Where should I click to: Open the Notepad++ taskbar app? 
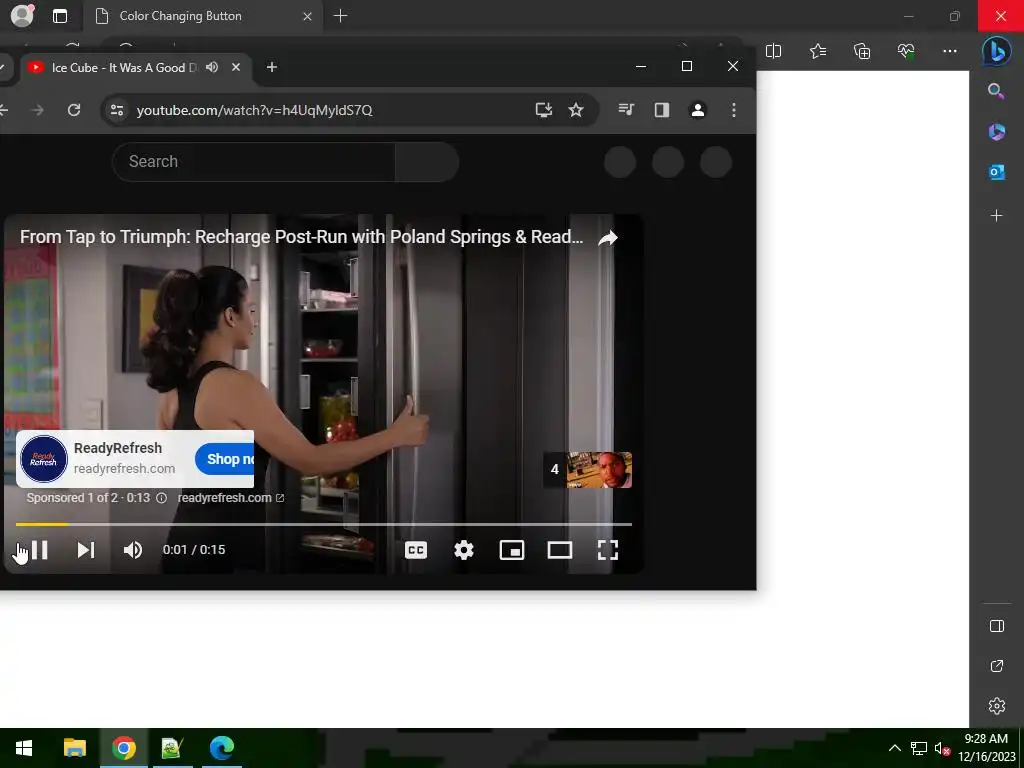pos(172,748)
